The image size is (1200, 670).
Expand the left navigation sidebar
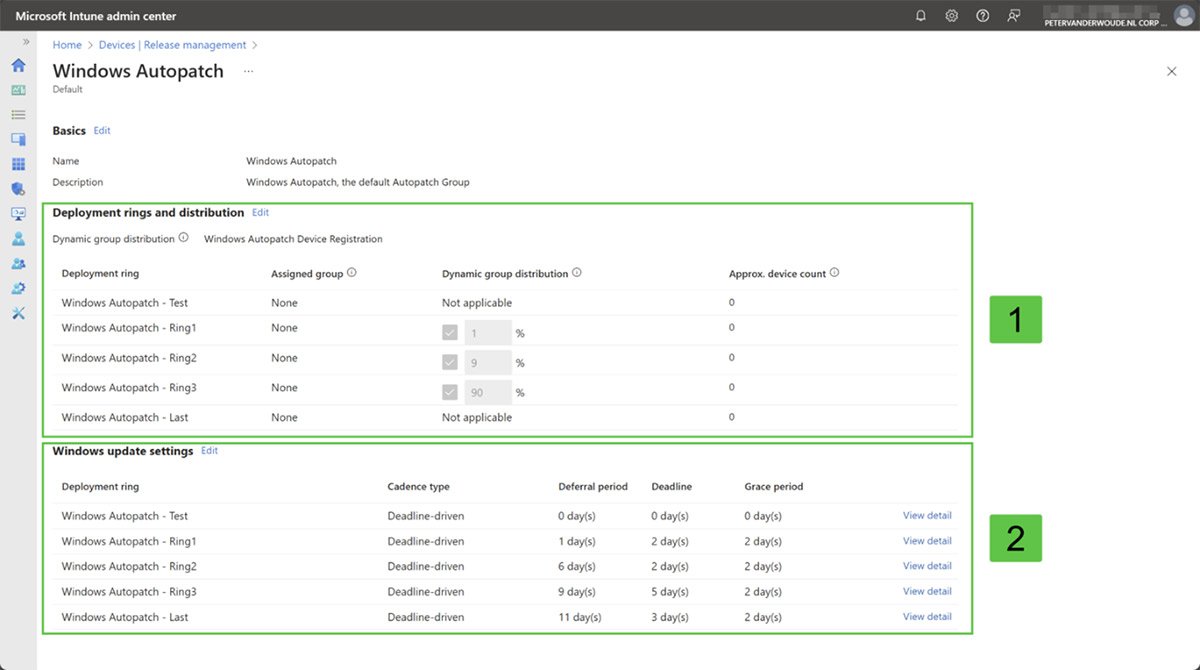(26, 42)
